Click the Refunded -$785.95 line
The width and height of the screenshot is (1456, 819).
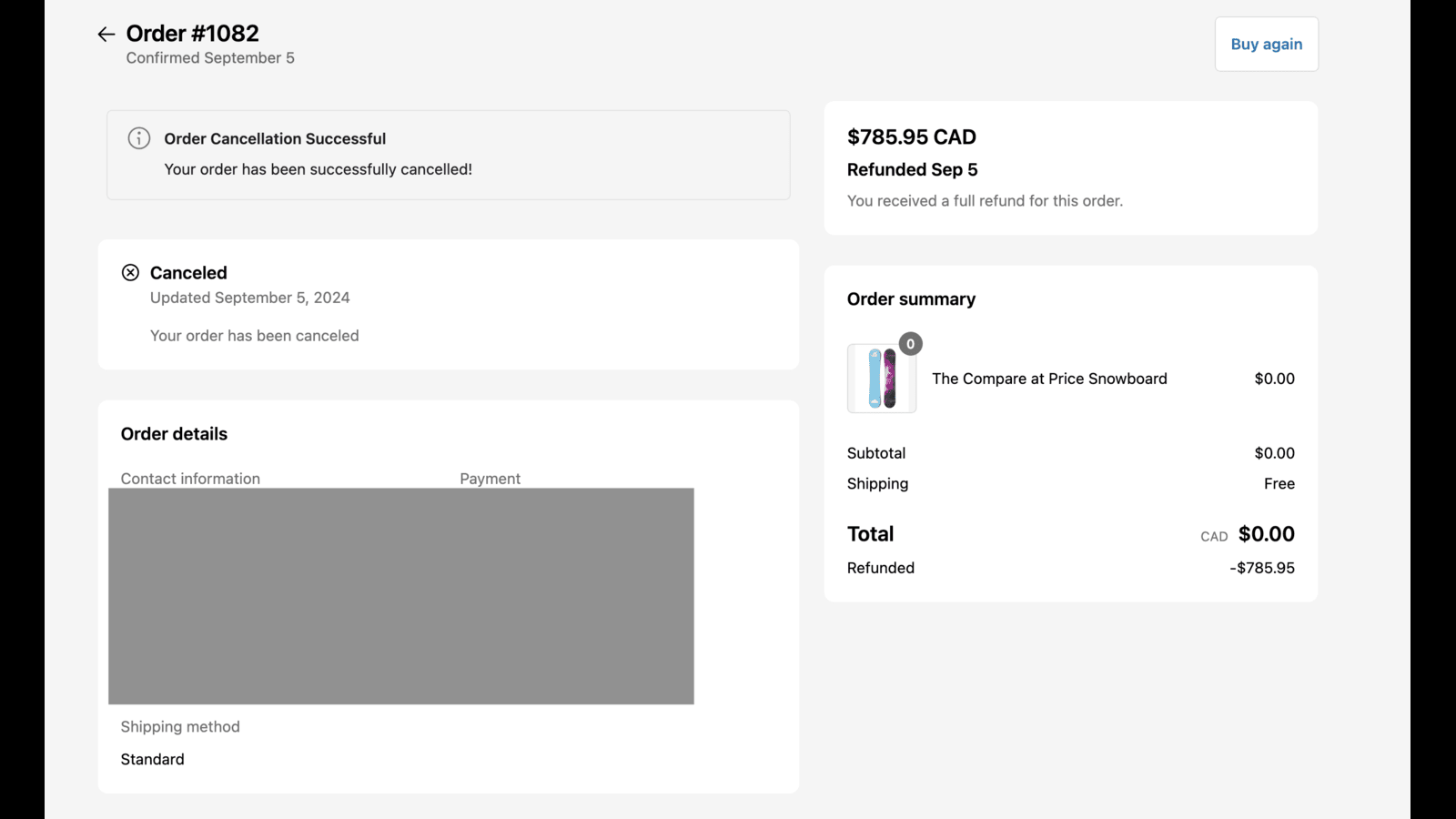pos(1261,567)
